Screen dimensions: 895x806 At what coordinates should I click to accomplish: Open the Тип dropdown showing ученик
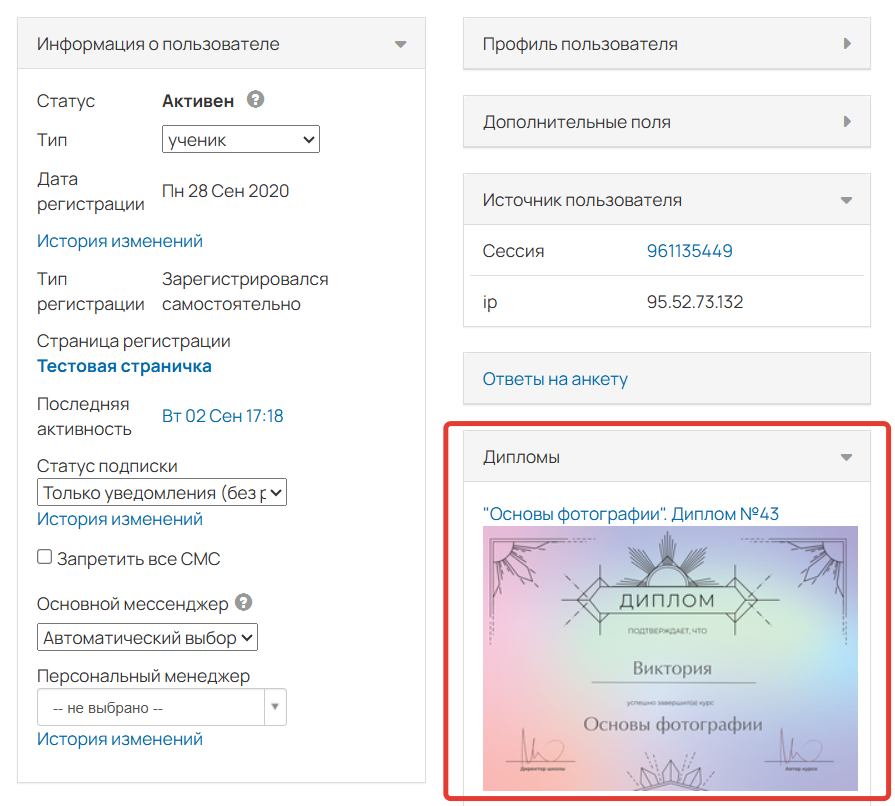coord(240,140)
